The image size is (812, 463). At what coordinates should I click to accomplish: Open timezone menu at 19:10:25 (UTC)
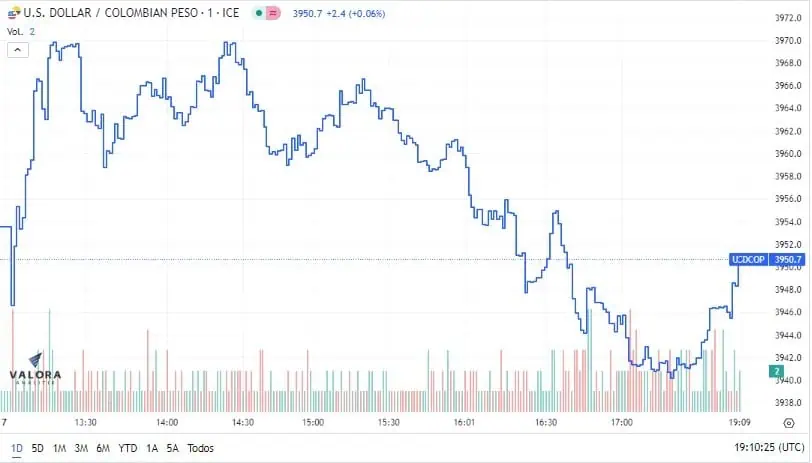(x=769, y=447)
